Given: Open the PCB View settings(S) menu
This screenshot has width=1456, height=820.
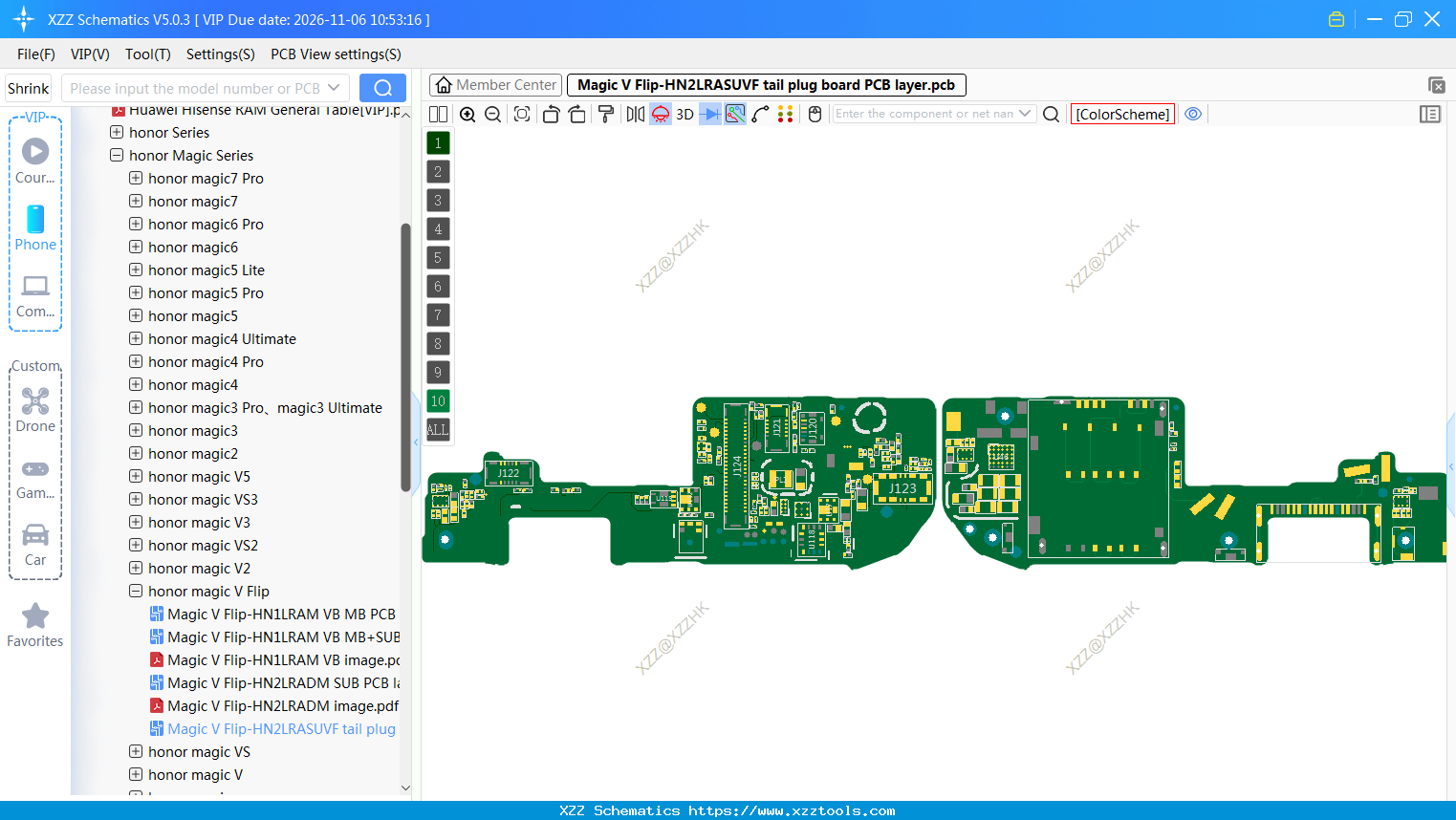Looking at the screenshot, I should (x=335, y=54).
